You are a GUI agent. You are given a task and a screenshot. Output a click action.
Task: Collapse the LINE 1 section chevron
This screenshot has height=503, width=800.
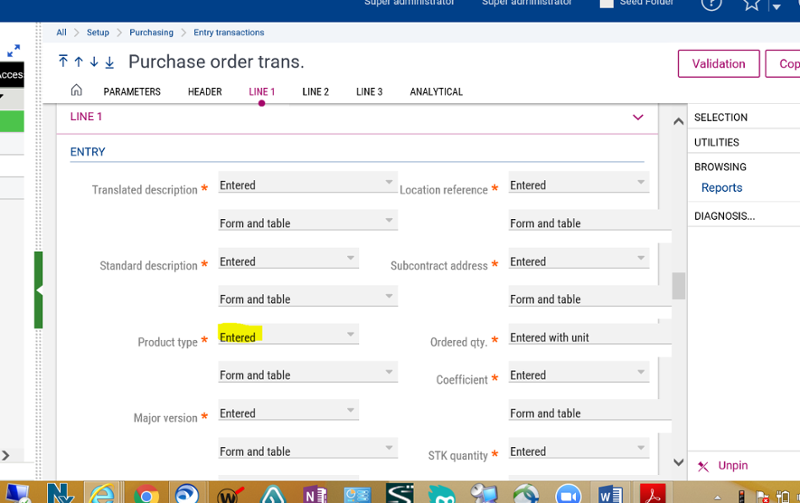[639, 117]
